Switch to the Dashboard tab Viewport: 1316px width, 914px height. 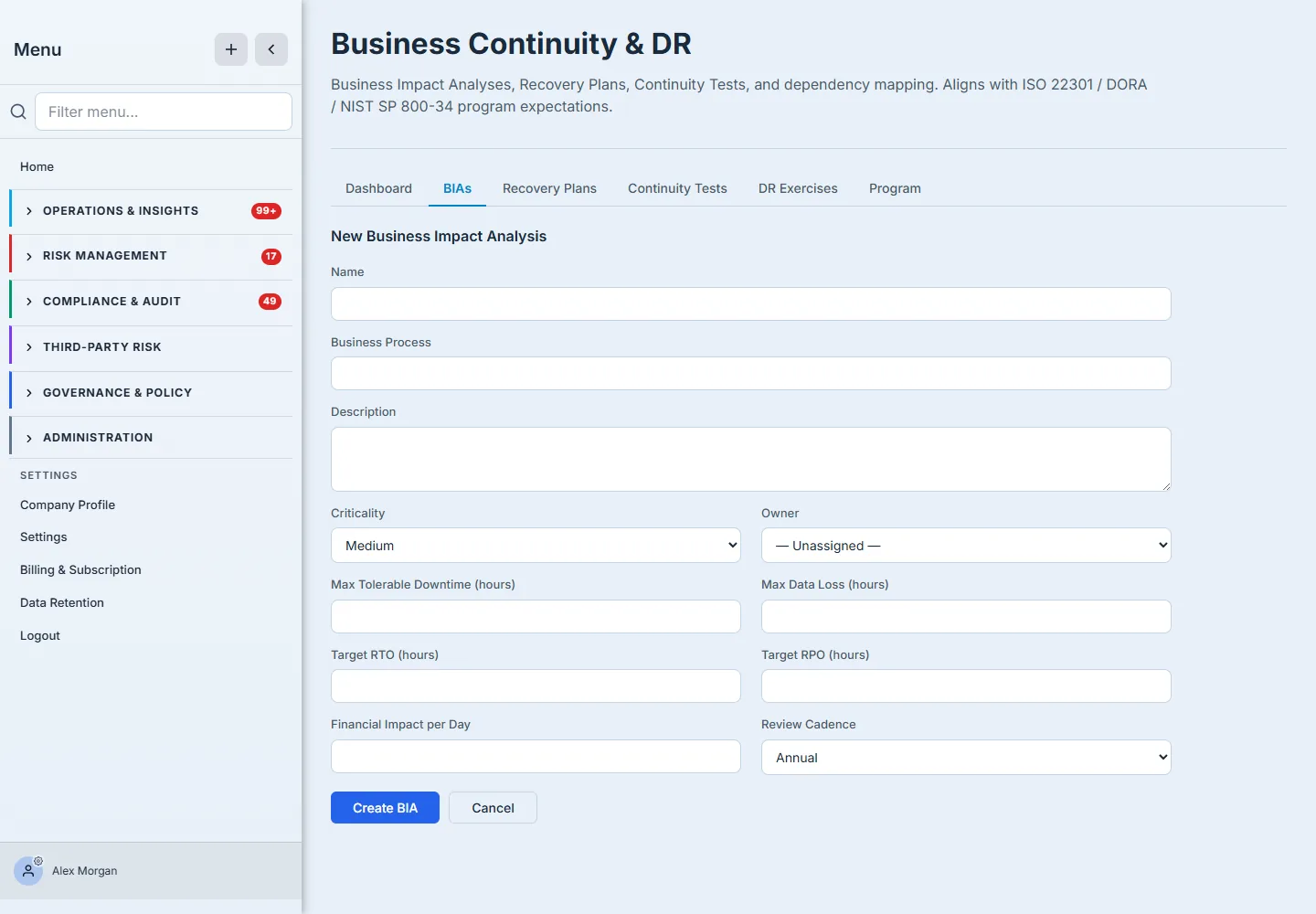(x=378, y=188)
